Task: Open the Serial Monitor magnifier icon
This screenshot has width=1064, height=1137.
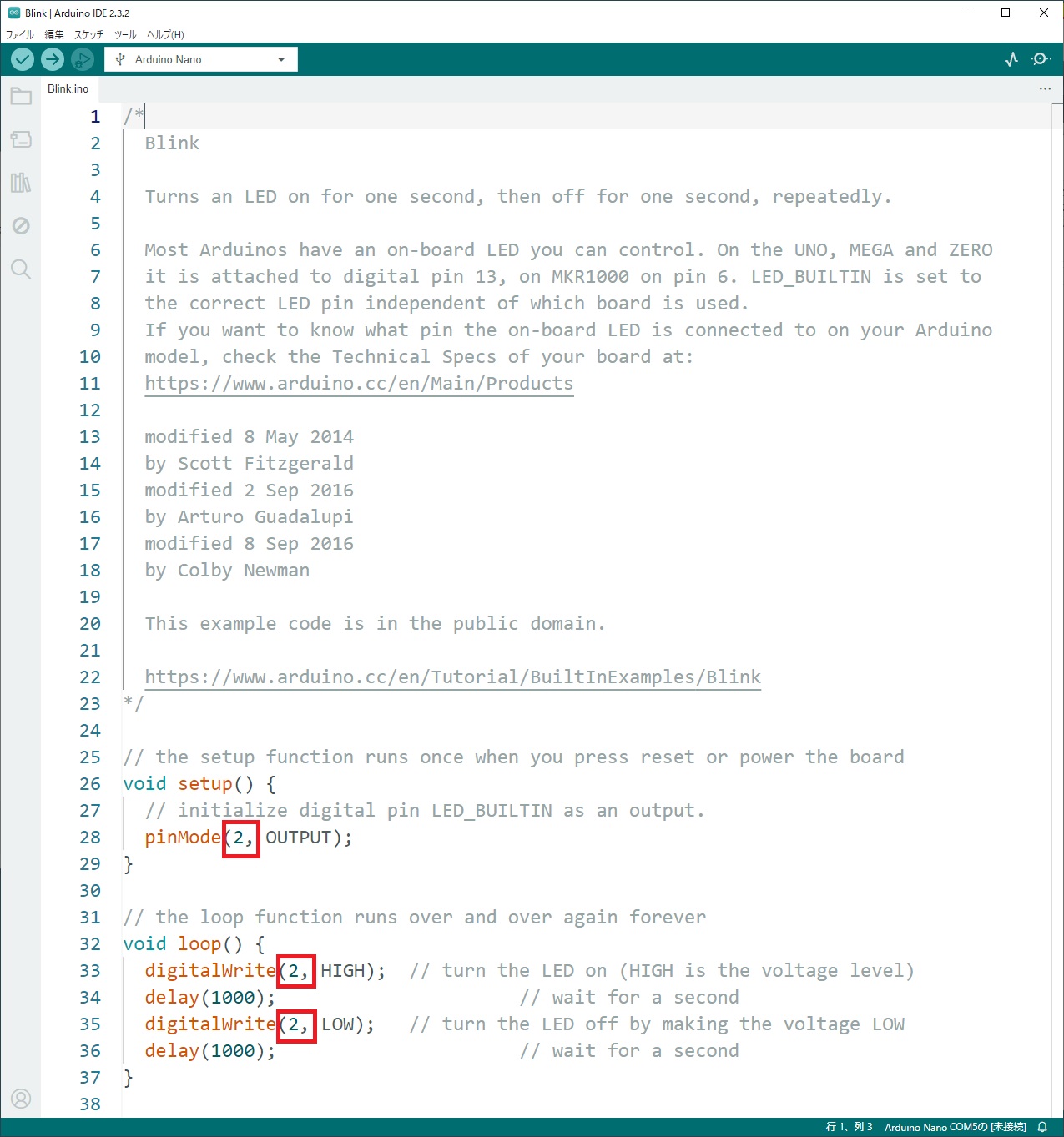Action: pos(1041,59)
